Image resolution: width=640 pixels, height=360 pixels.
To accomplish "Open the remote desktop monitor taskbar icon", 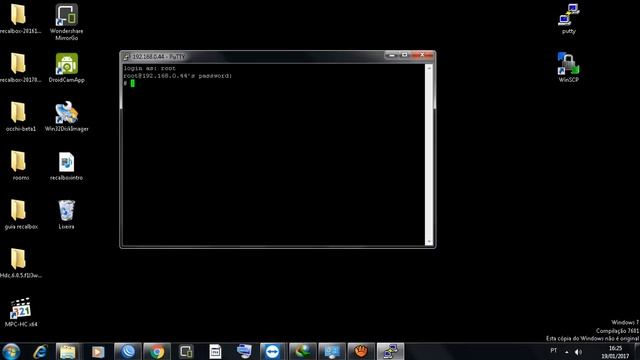I will 331,351.
